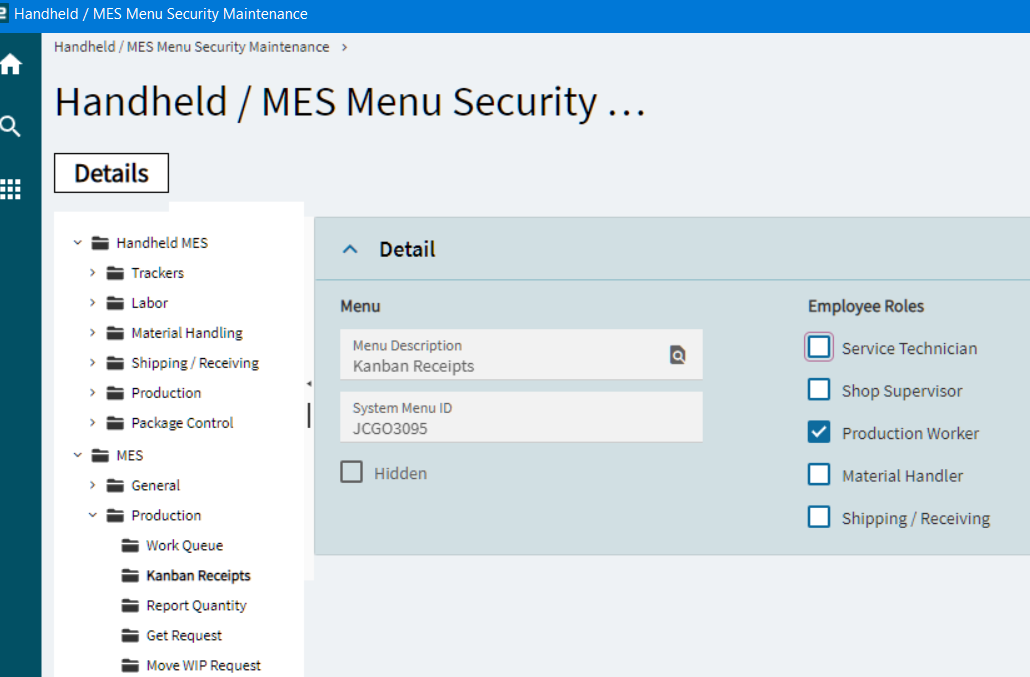Viewport: 1030px width, 677px height.
Task: Expand the Shipping / Receiving tree node
Action: 93,362
